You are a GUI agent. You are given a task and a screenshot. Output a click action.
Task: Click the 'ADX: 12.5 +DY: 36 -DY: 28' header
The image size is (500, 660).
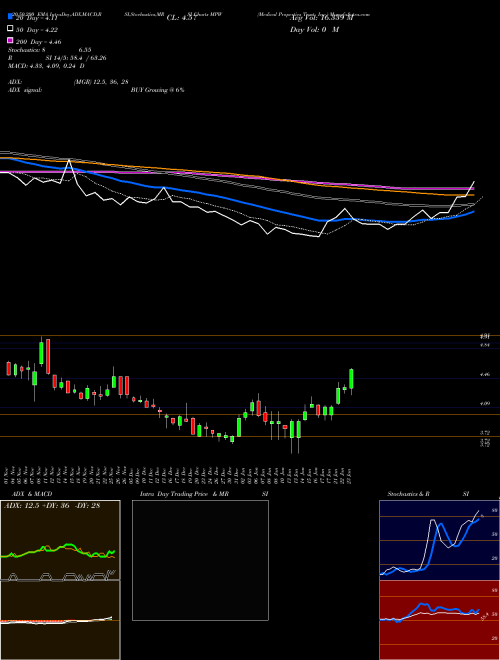pyautogui.click(x=52, y=506)
